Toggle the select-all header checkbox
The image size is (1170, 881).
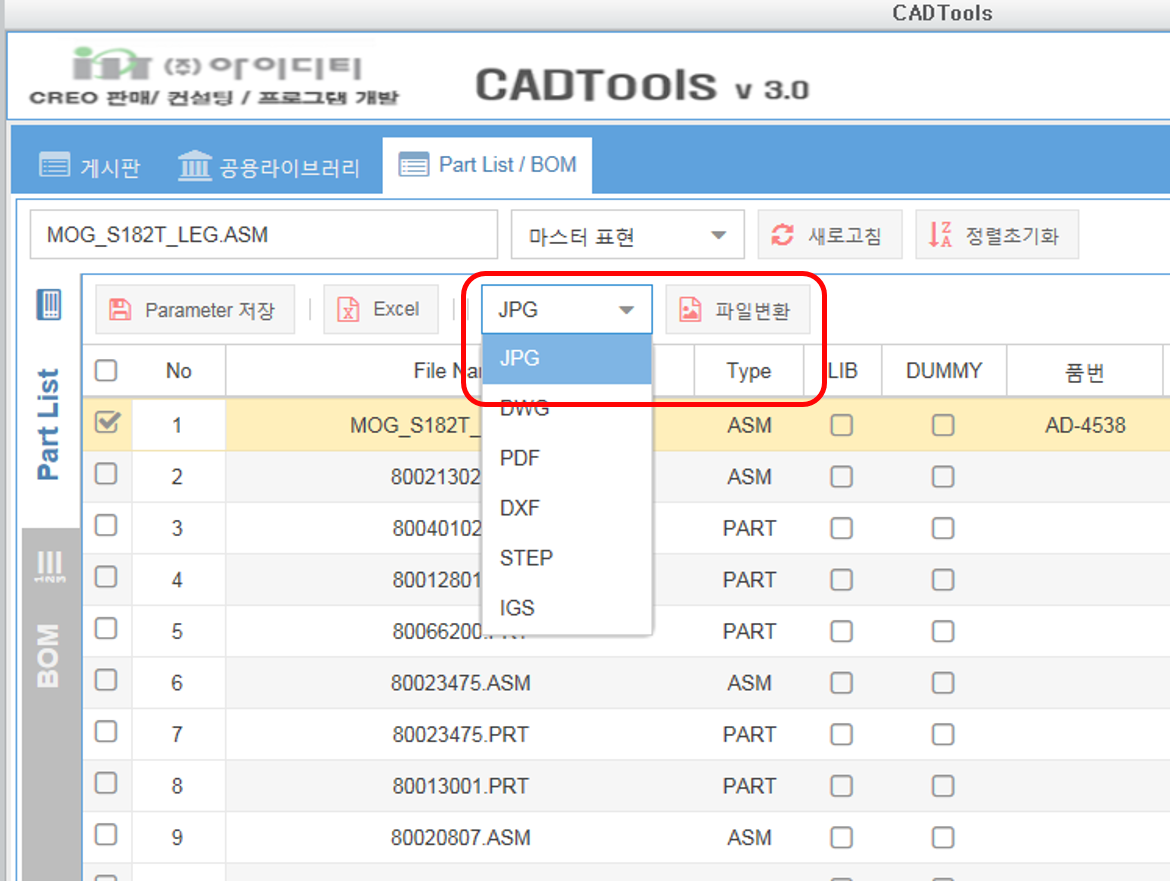[x=106, y=370]
